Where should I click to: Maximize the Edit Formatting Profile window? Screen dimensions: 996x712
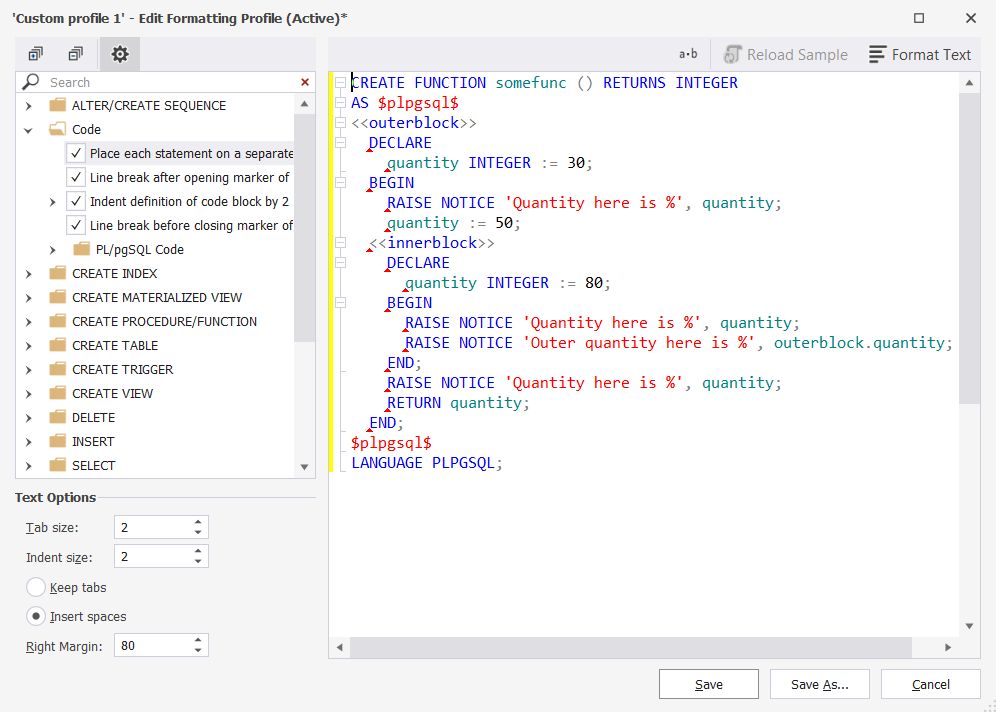919,18
